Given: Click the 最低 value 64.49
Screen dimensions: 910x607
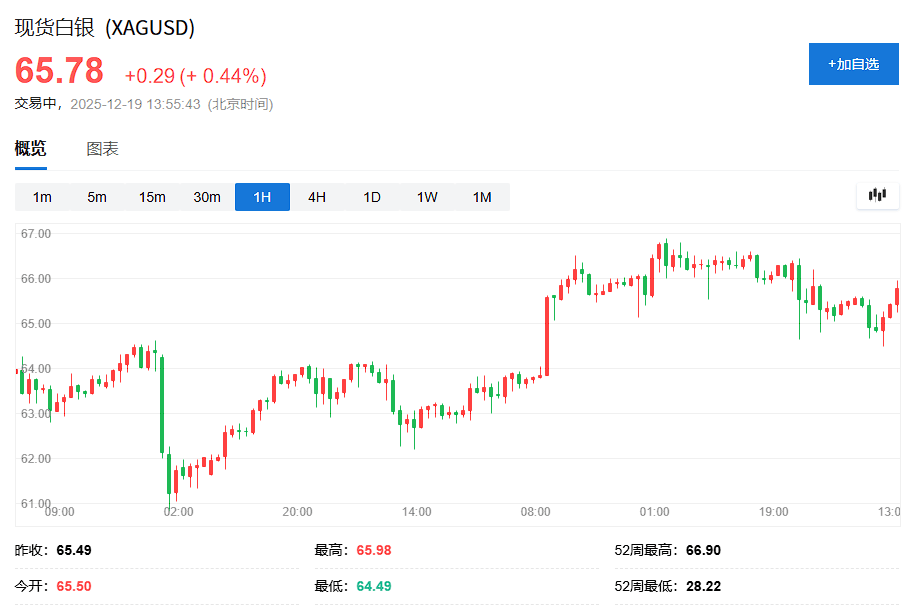Looking at the screenshot, I should (374, 585).
